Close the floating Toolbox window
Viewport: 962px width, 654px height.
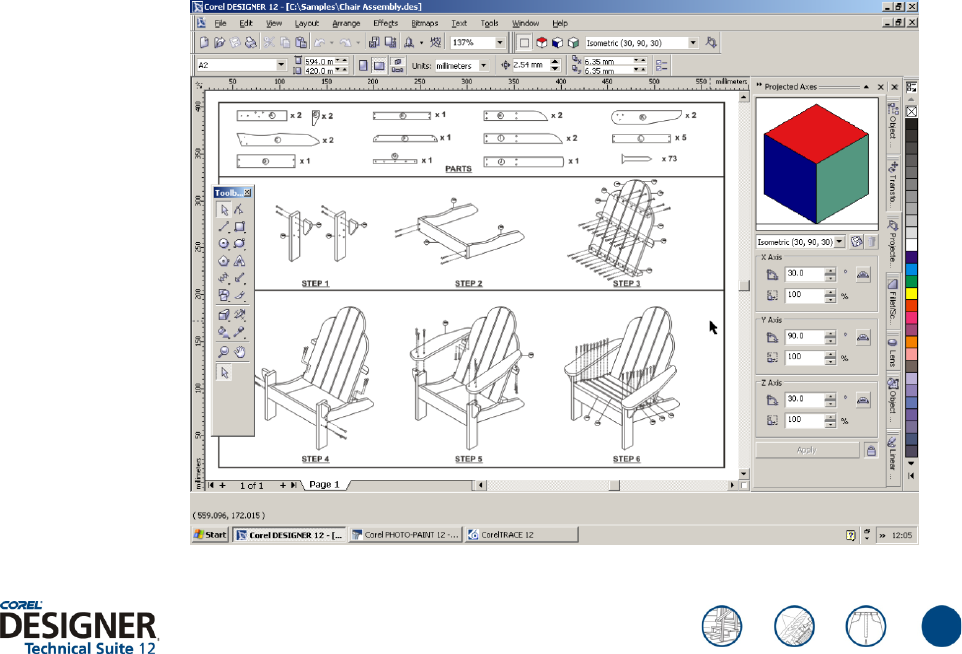(x=247, y=193)
